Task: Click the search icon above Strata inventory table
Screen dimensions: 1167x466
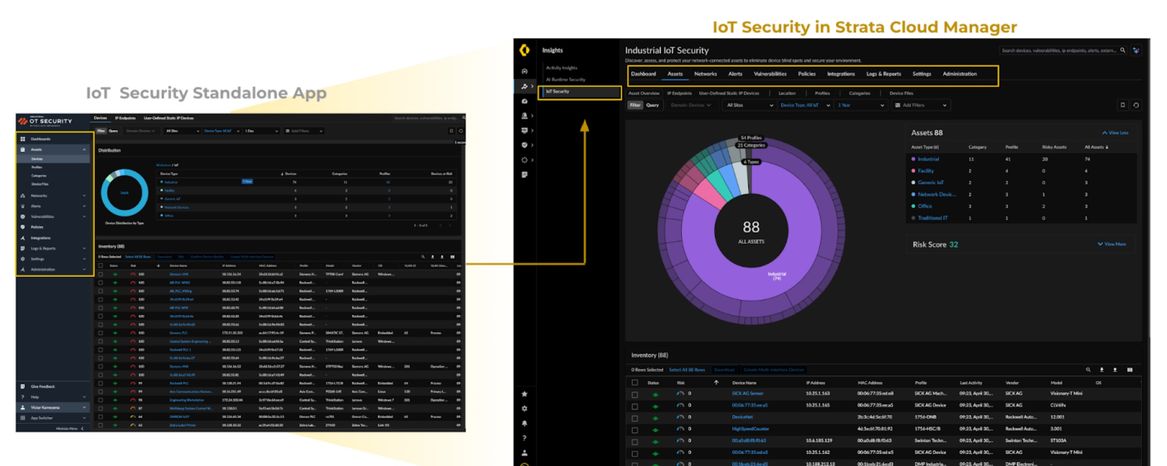Action: pos(1088,369)
